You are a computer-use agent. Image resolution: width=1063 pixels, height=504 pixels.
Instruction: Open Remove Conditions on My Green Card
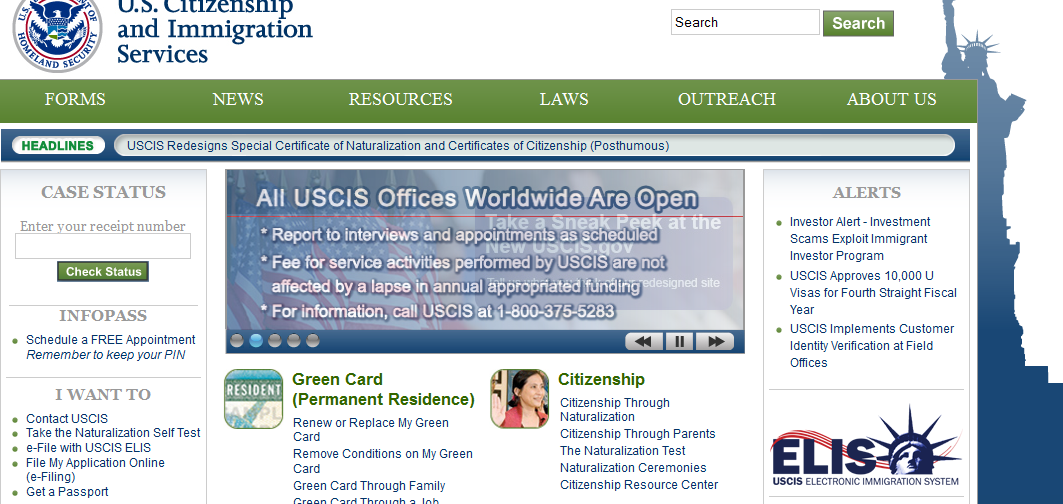(x=383, y=461)
